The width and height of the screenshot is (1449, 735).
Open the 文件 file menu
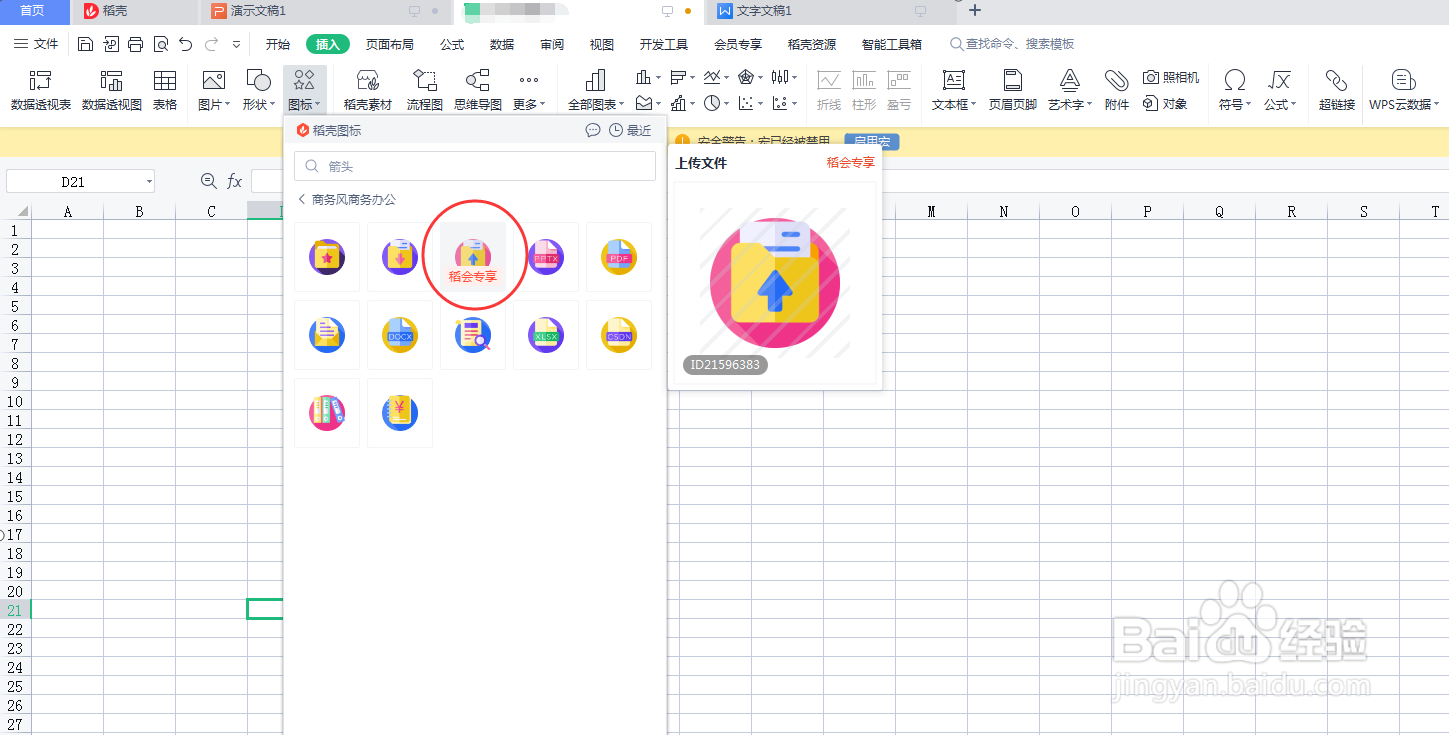pos(36,44)
